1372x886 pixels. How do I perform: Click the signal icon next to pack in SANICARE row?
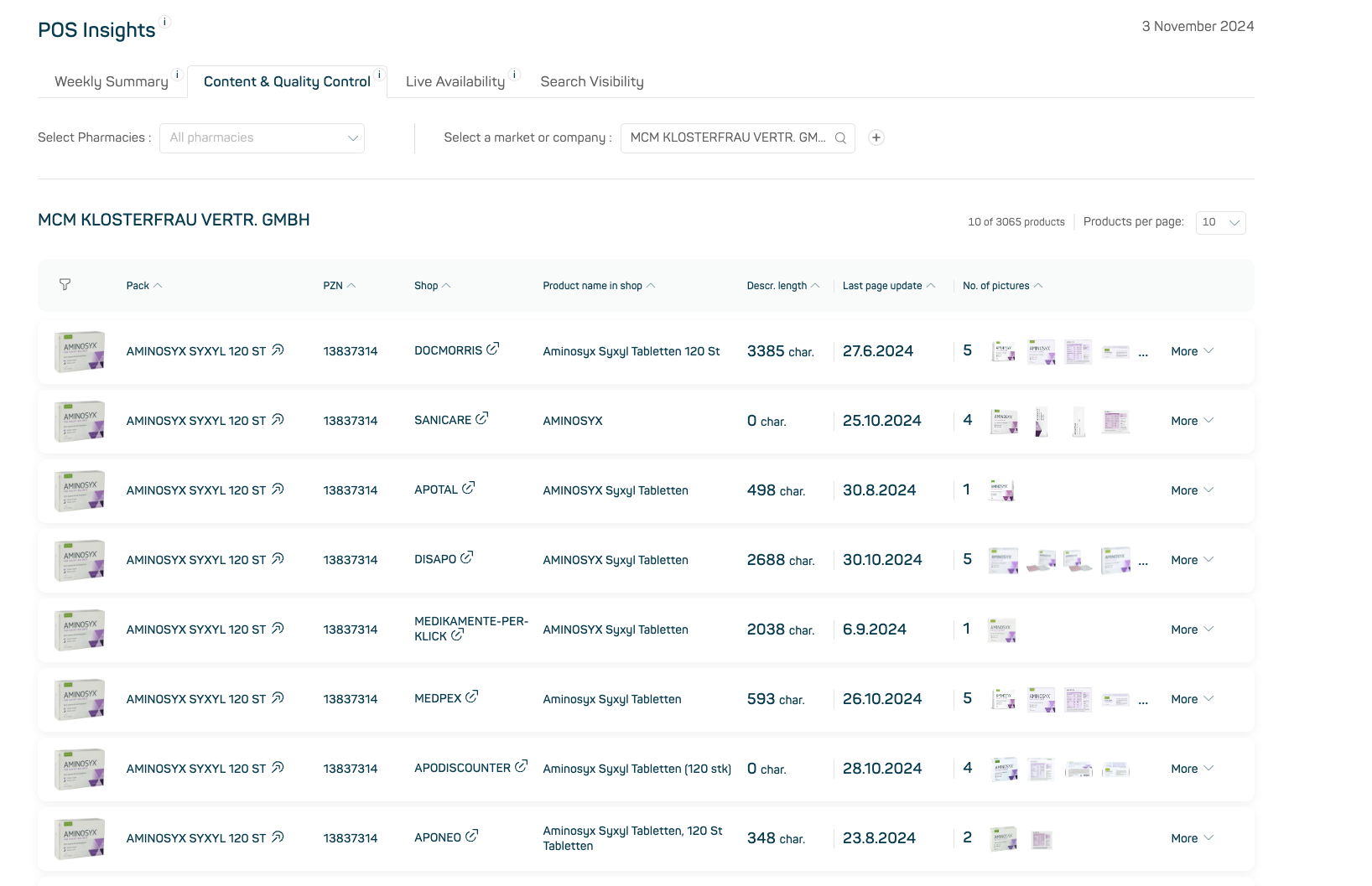coord(278,420)
